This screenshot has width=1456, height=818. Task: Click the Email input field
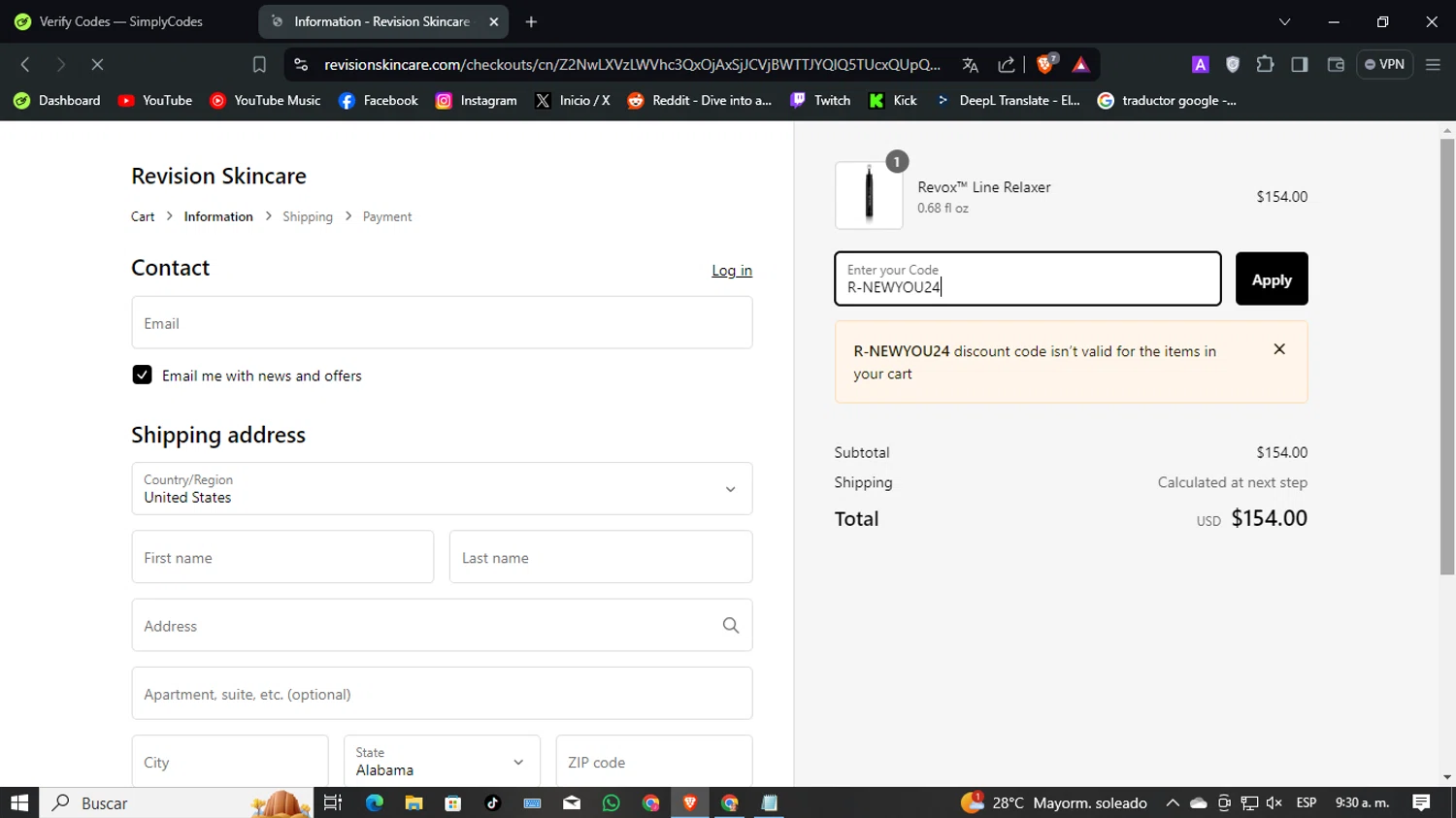coord(442,323)
